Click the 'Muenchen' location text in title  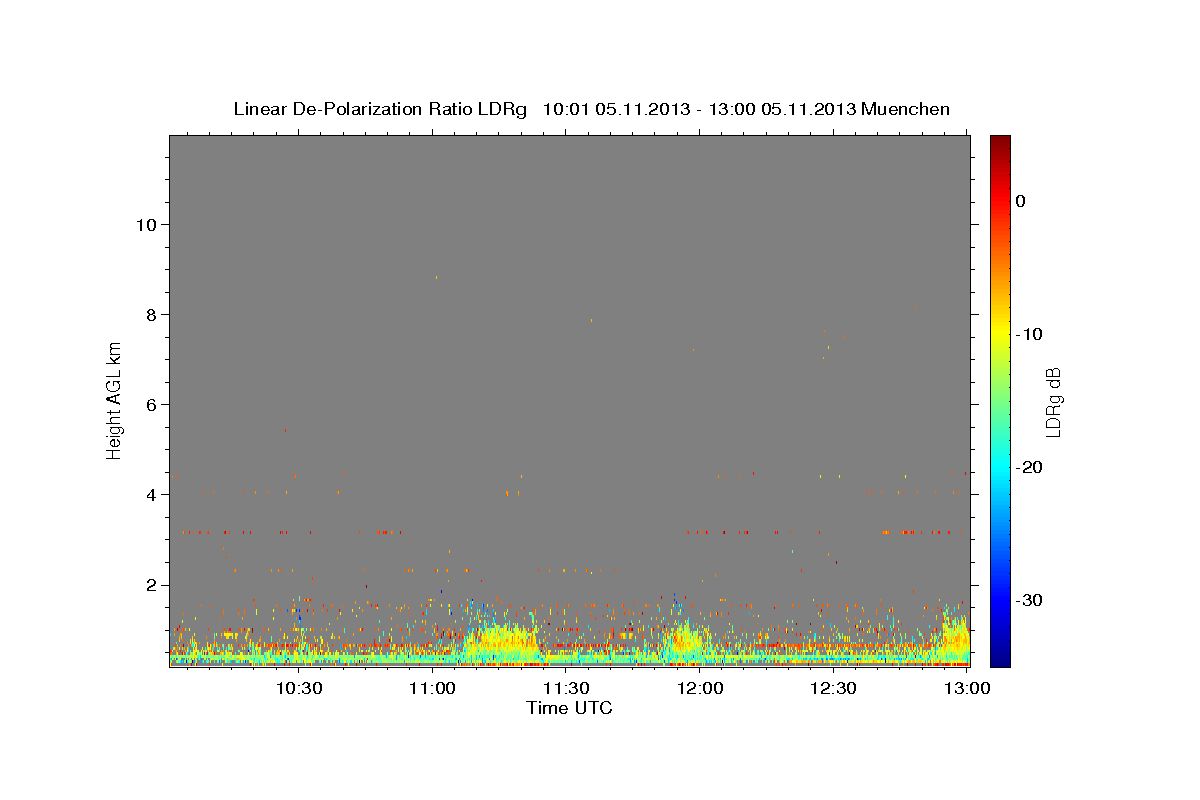coord(906,109)
